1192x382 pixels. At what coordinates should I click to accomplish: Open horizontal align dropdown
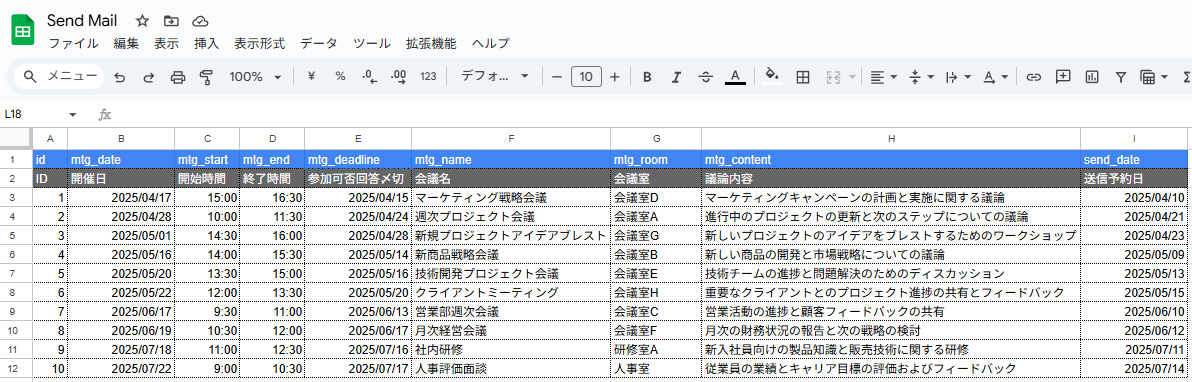click(883, 77)
